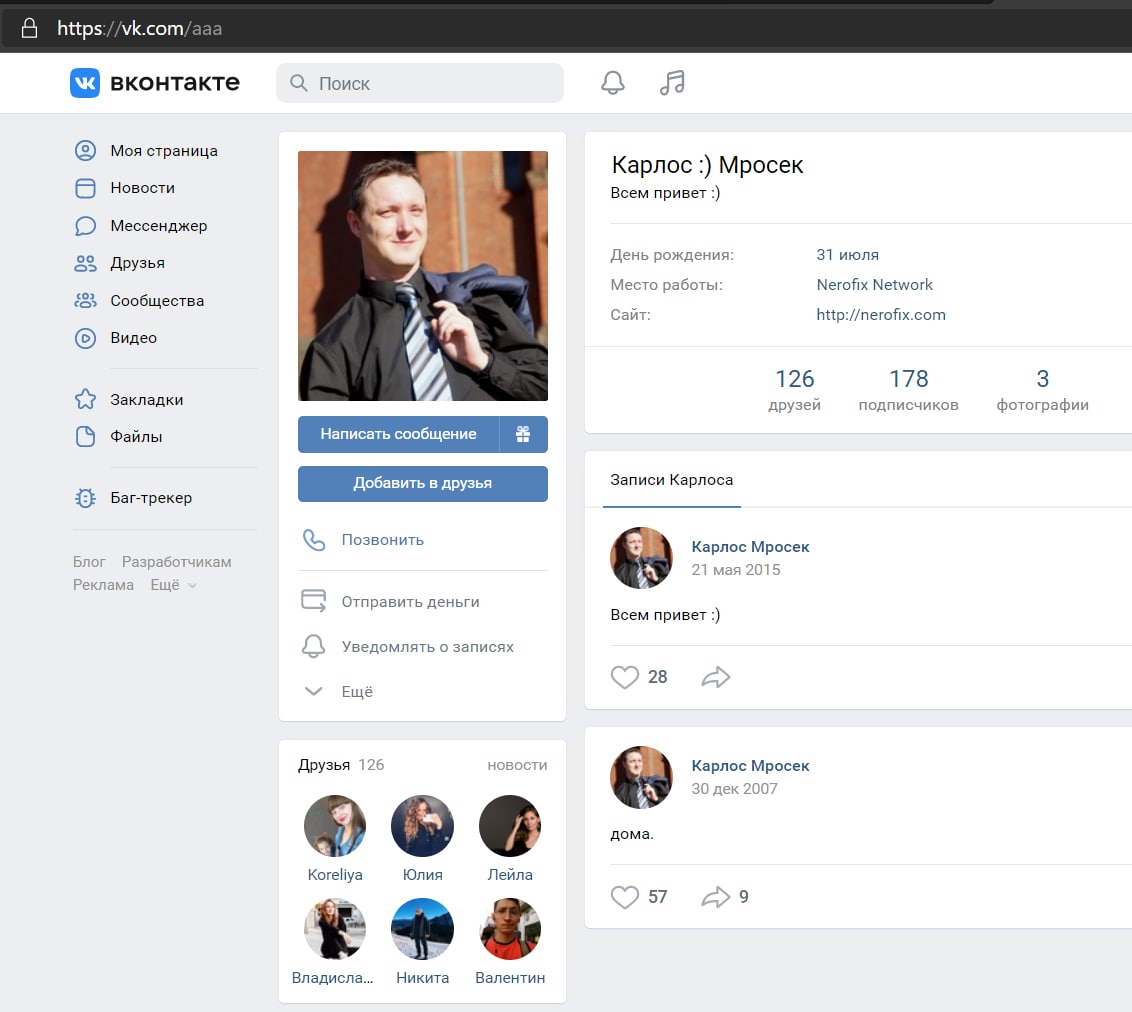Focus the Поиск search field
Image resolution: width=1132 pixels, height=1012 pixels.
pyautogui.click(x=420, y=83)
